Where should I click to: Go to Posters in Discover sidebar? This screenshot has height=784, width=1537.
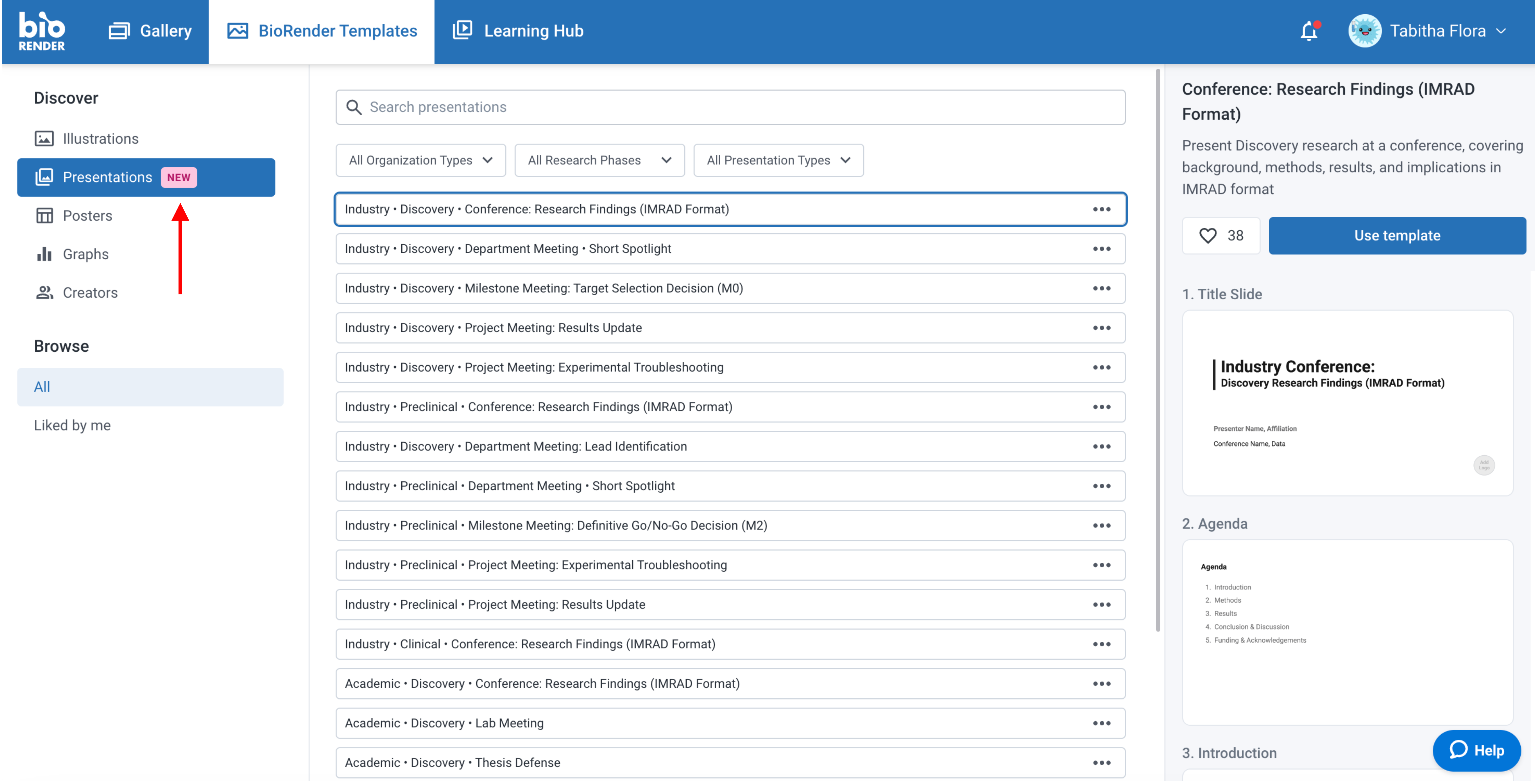pos(87,216)
